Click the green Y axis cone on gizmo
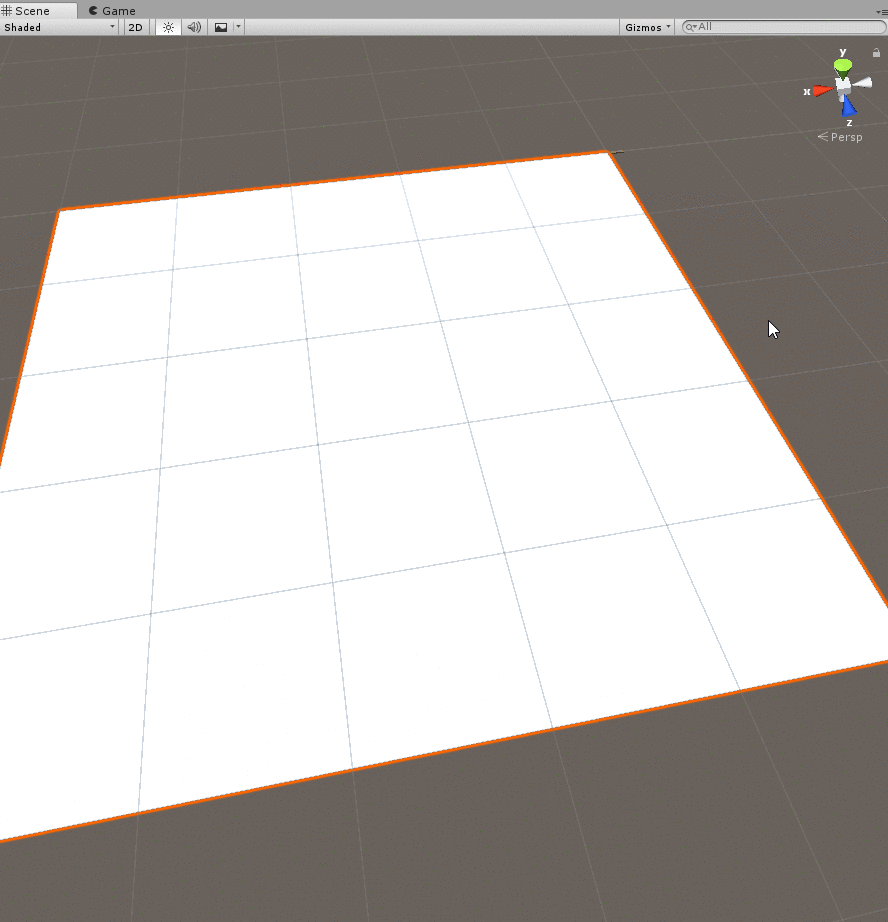This screenshot has width=888, height=922. click(x=843, y=67)
